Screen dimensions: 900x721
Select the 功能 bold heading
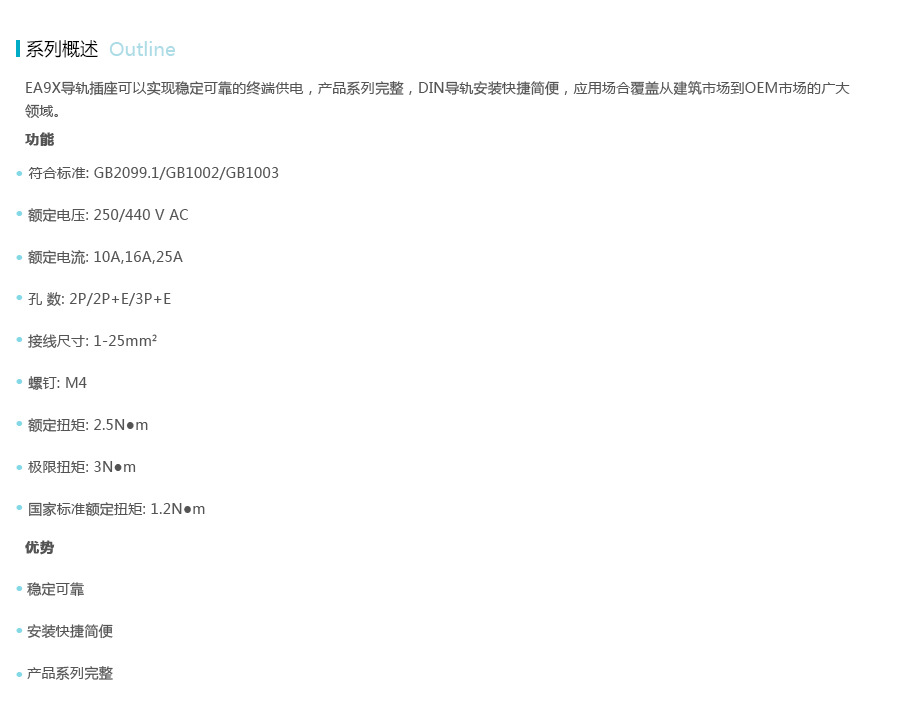40,139
